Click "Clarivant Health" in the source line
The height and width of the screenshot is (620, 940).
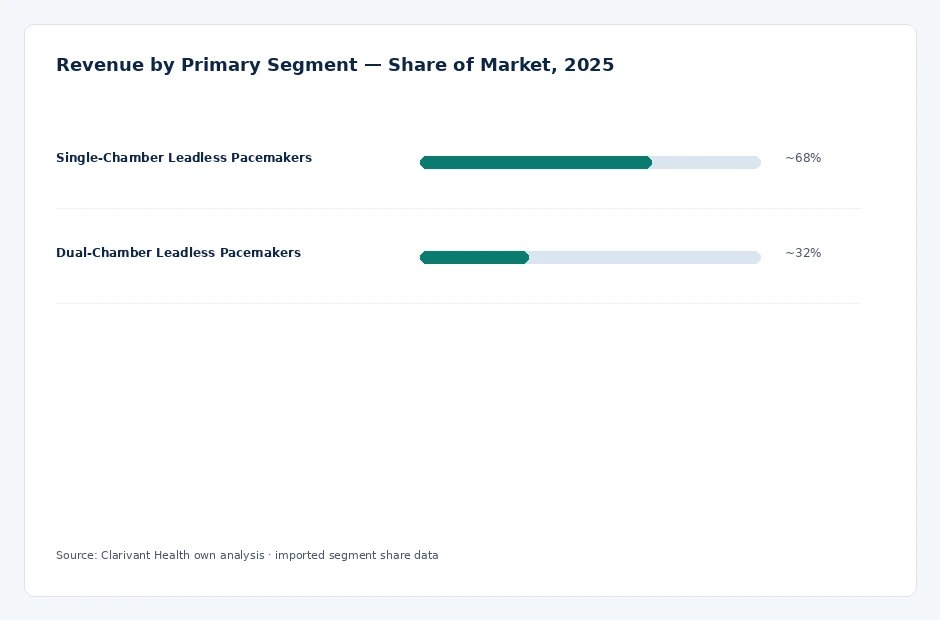pos(146,555)
